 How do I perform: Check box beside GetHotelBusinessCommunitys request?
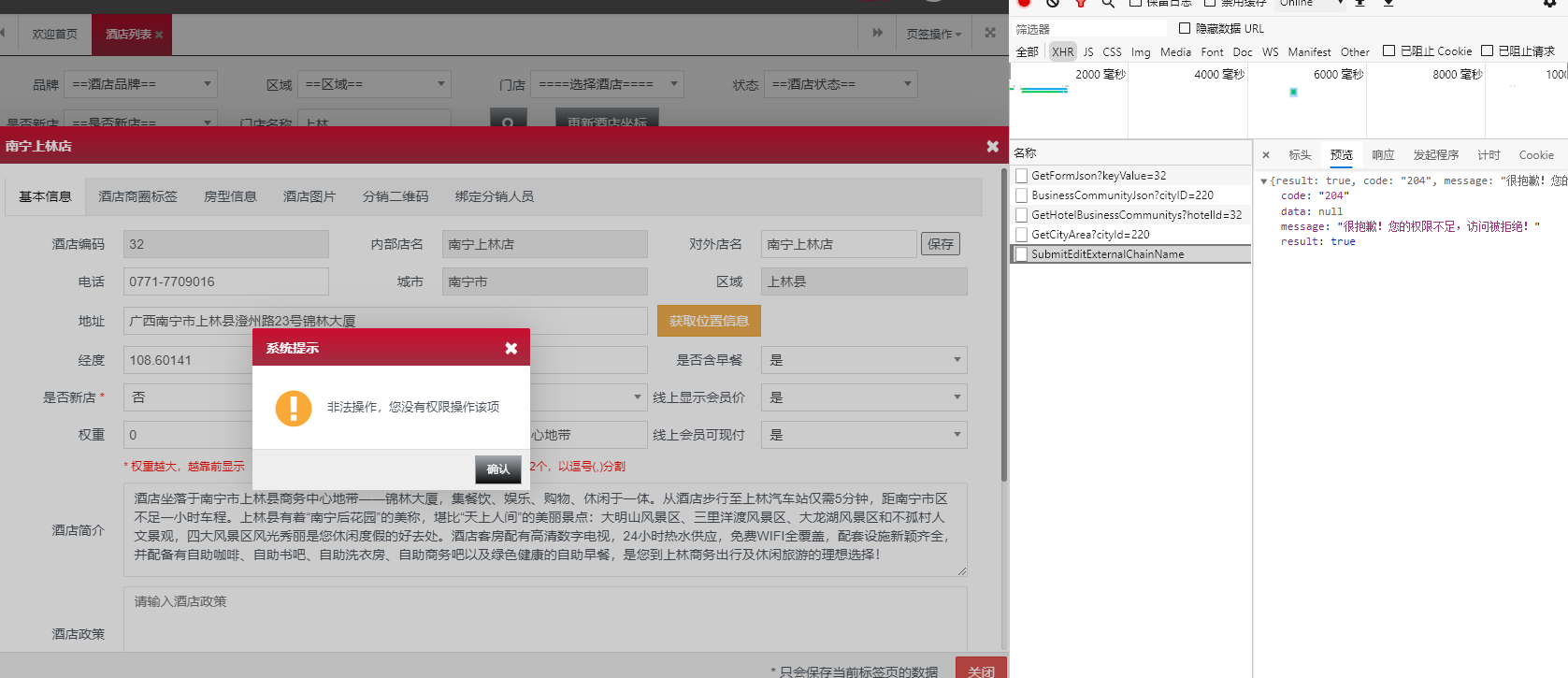[x=1022, y=215]
